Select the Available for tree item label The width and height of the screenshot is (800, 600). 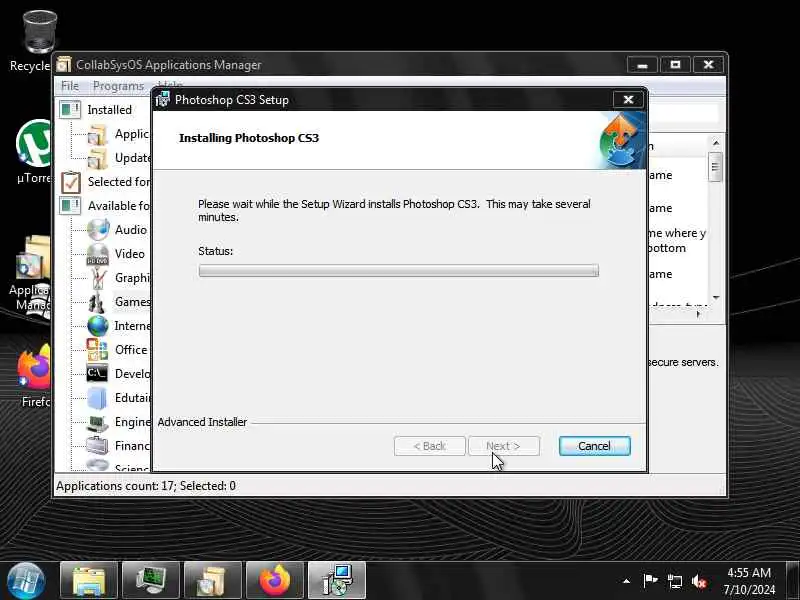pyautogui.click(x=119, y=206)
